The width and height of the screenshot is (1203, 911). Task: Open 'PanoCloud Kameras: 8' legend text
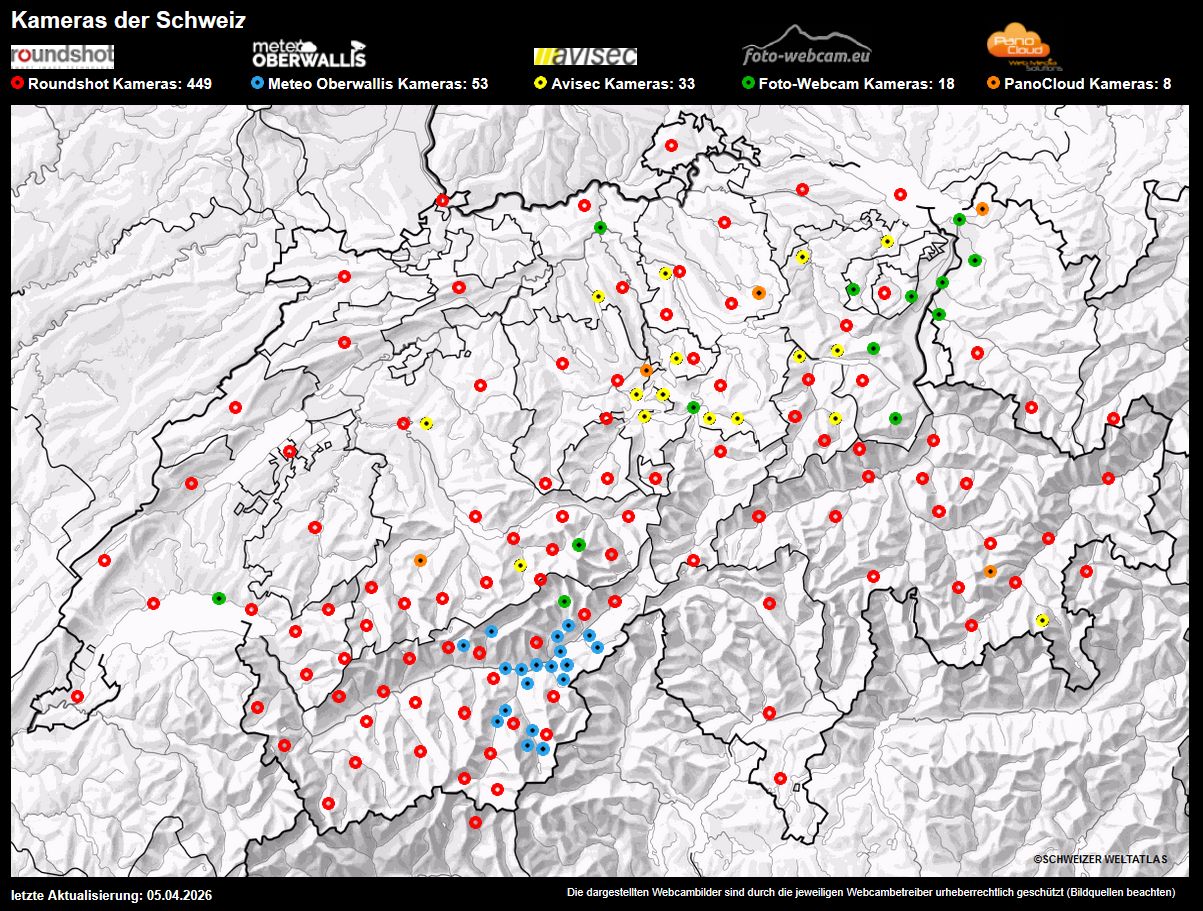pyautogui.click(x=1089, y=84)
